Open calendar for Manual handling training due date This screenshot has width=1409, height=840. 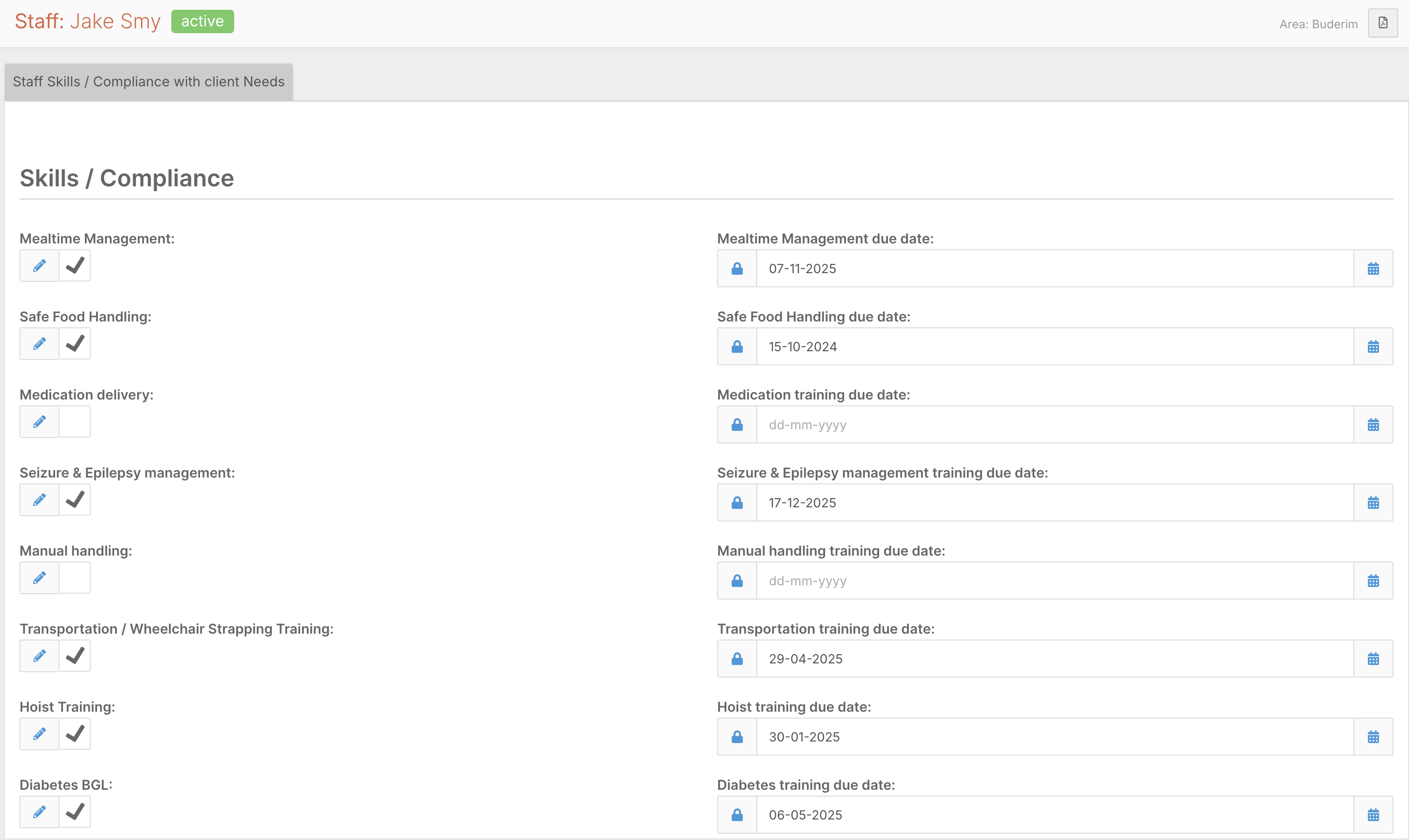point(1373,581)
